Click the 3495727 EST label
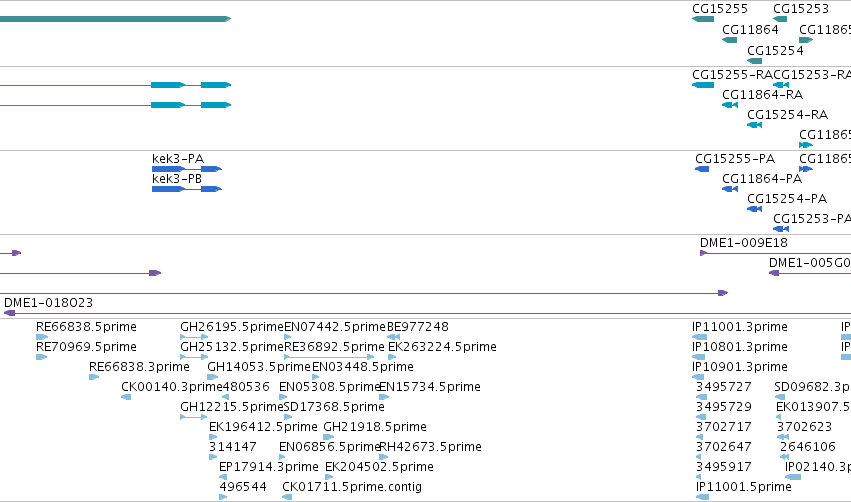This screenshot has width=851, height=502. [724, 387]
